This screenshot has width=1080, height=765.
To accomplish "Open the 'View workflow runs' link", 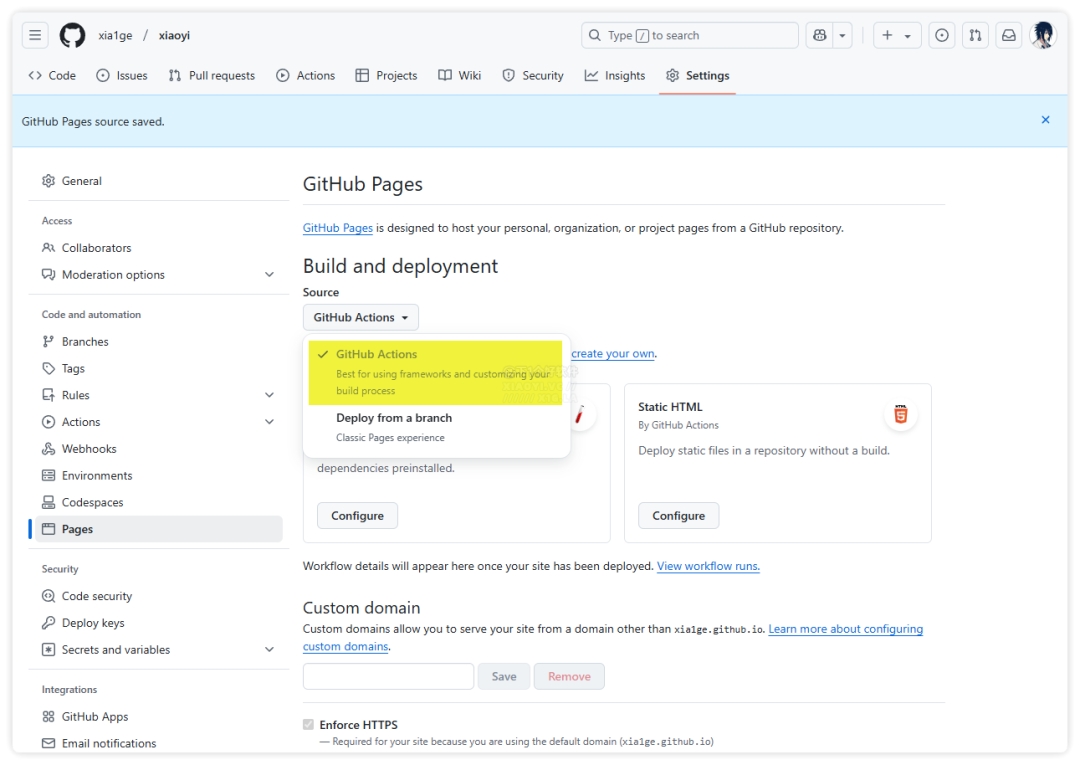I will [708, 566].
